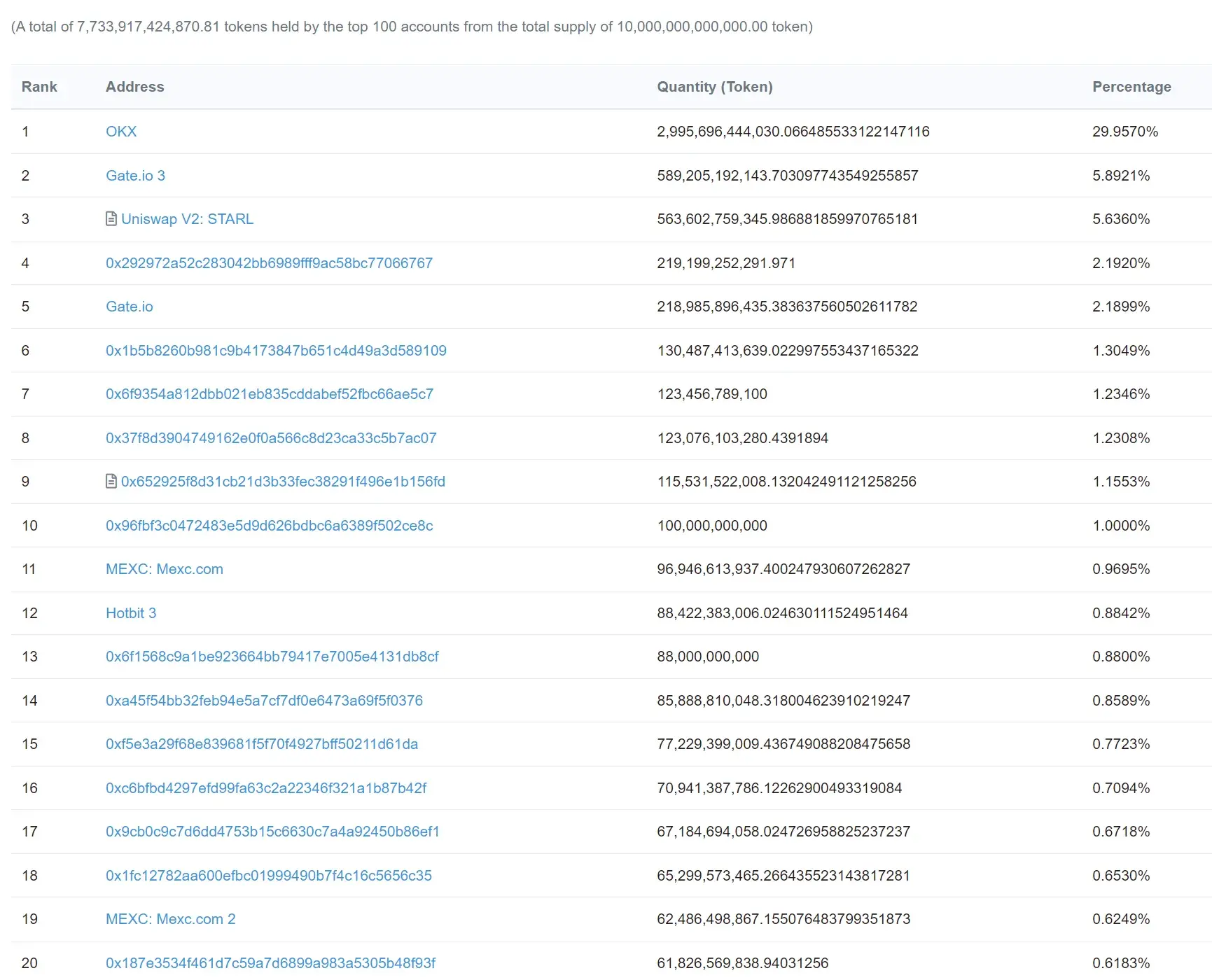The image size is (1212, 980).
Task: Select quantity 85,888,810,048.318004623910219247
Action: click(783, 701)
